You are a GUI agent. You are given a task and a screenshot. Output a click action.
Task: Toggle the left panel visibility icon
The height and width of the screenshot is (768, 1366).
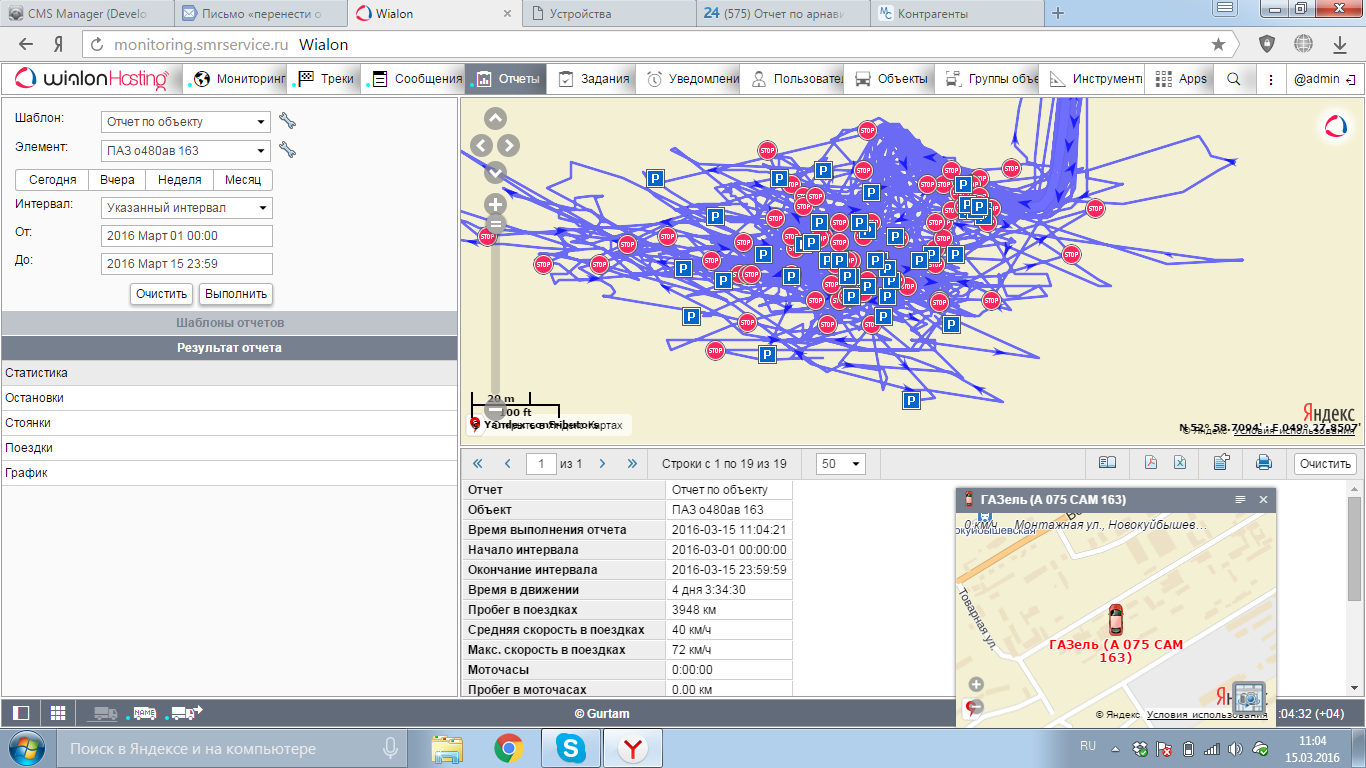coord(21,713)
